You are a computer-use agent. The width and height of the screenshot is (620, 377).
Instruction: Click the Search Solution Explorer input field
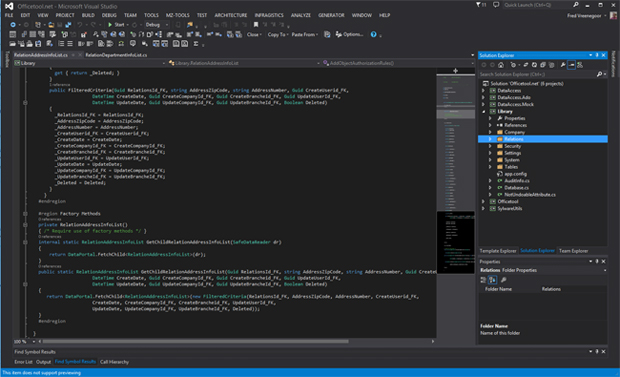tap(538, 74)
